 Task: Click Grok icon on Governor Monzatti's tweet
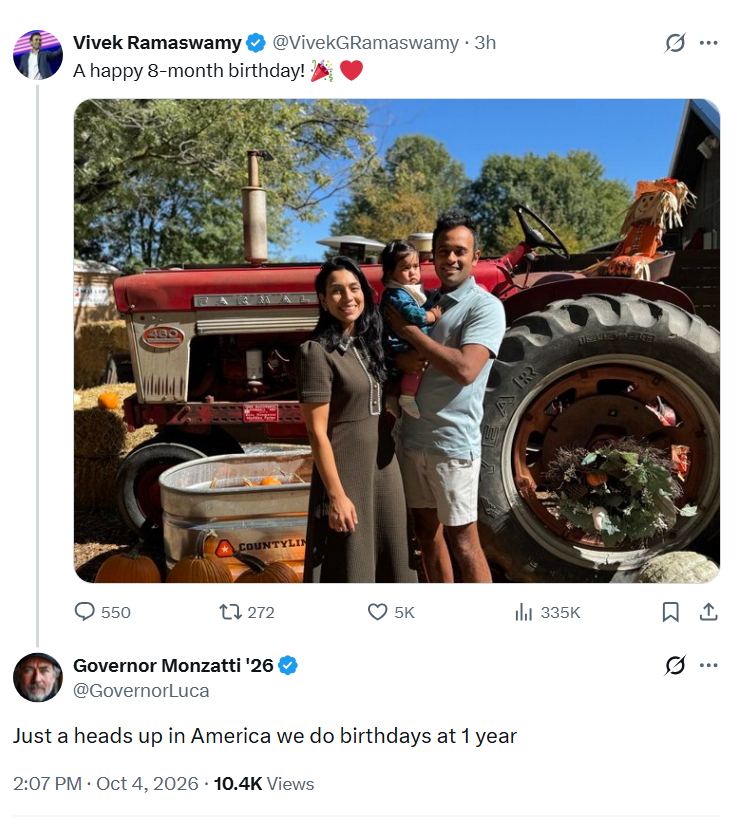coord(675,665)
